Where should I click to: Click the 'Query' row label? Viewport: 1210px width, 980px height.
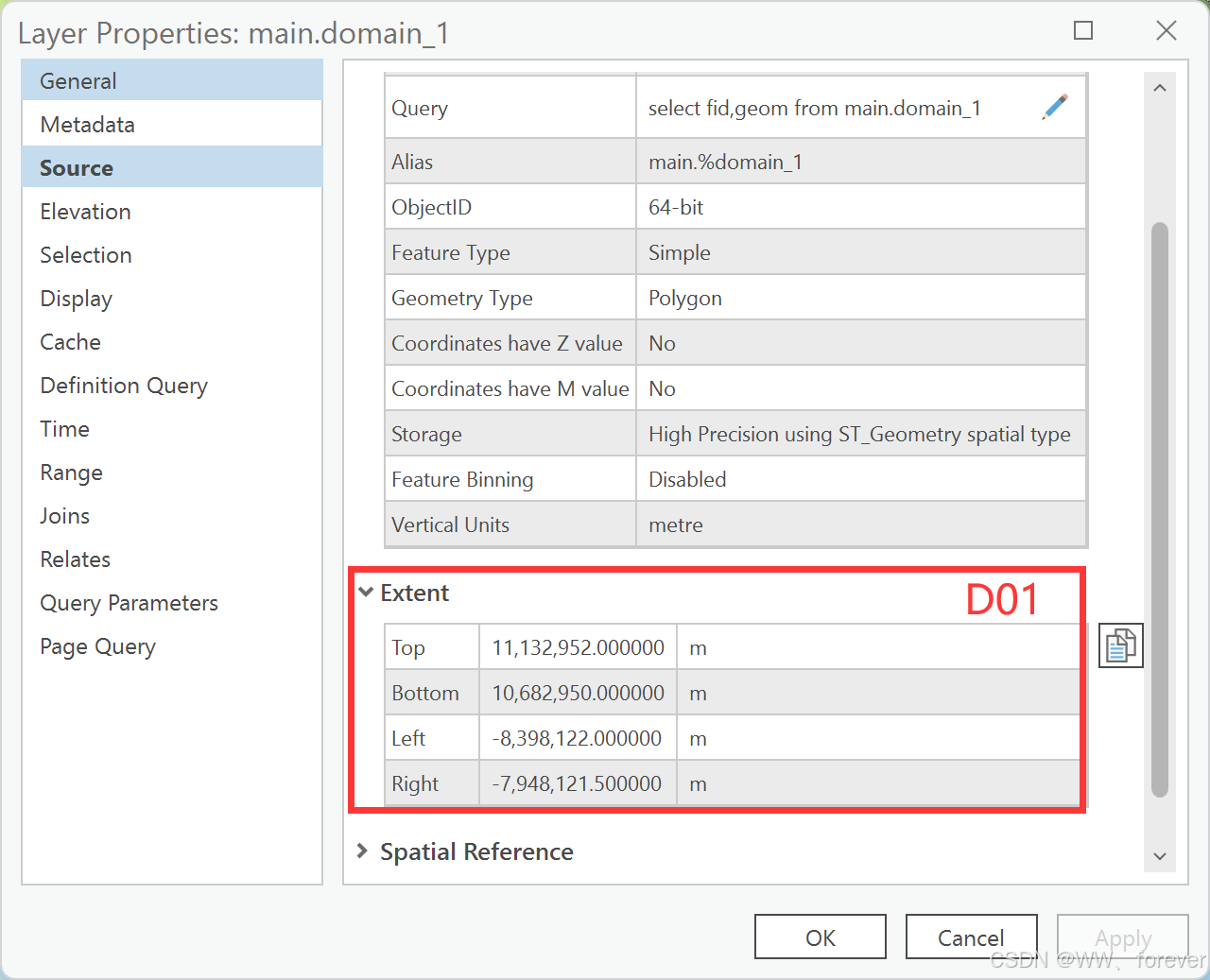click(420, 108)
